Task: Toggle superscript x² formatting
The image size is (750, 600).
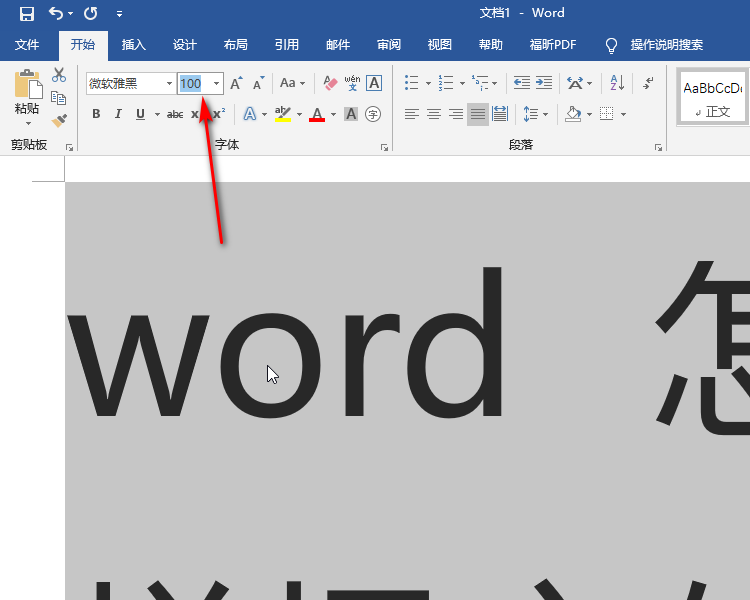Action: 219,114
